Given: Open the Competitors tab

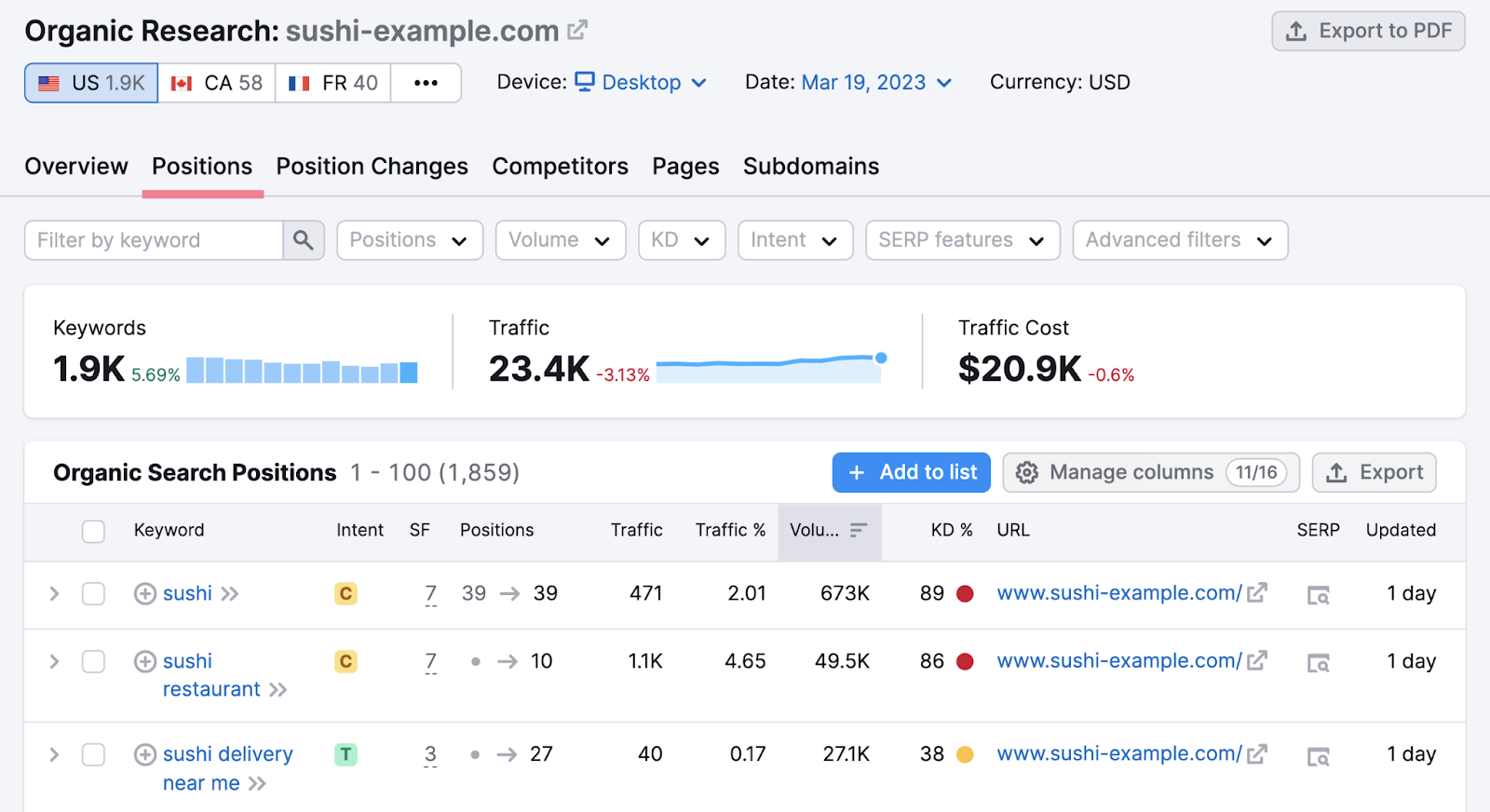Looking at the screenshot, I should point(560,167).
